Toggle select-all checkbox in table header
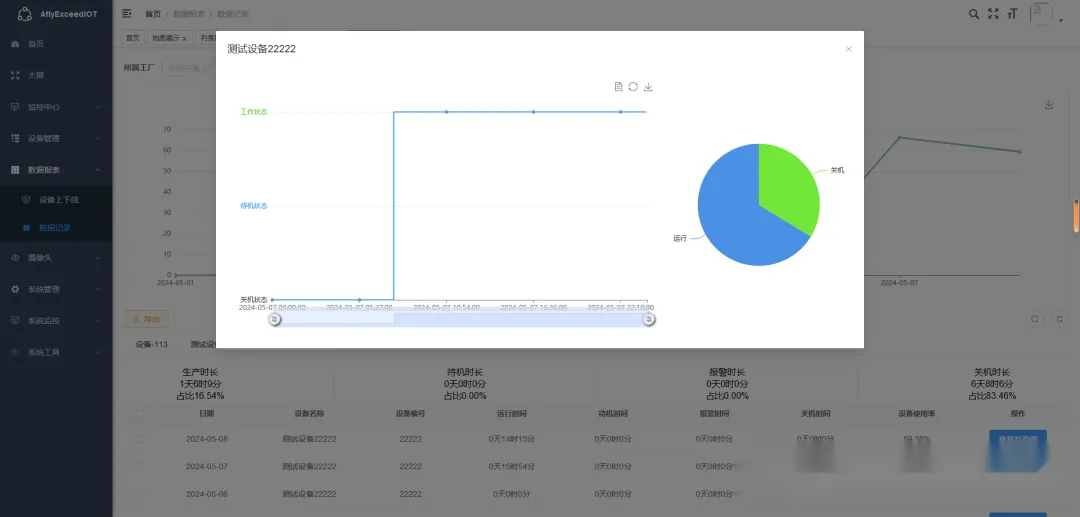Viewport: 1080px width, 517px height. (x=139, y=414)
